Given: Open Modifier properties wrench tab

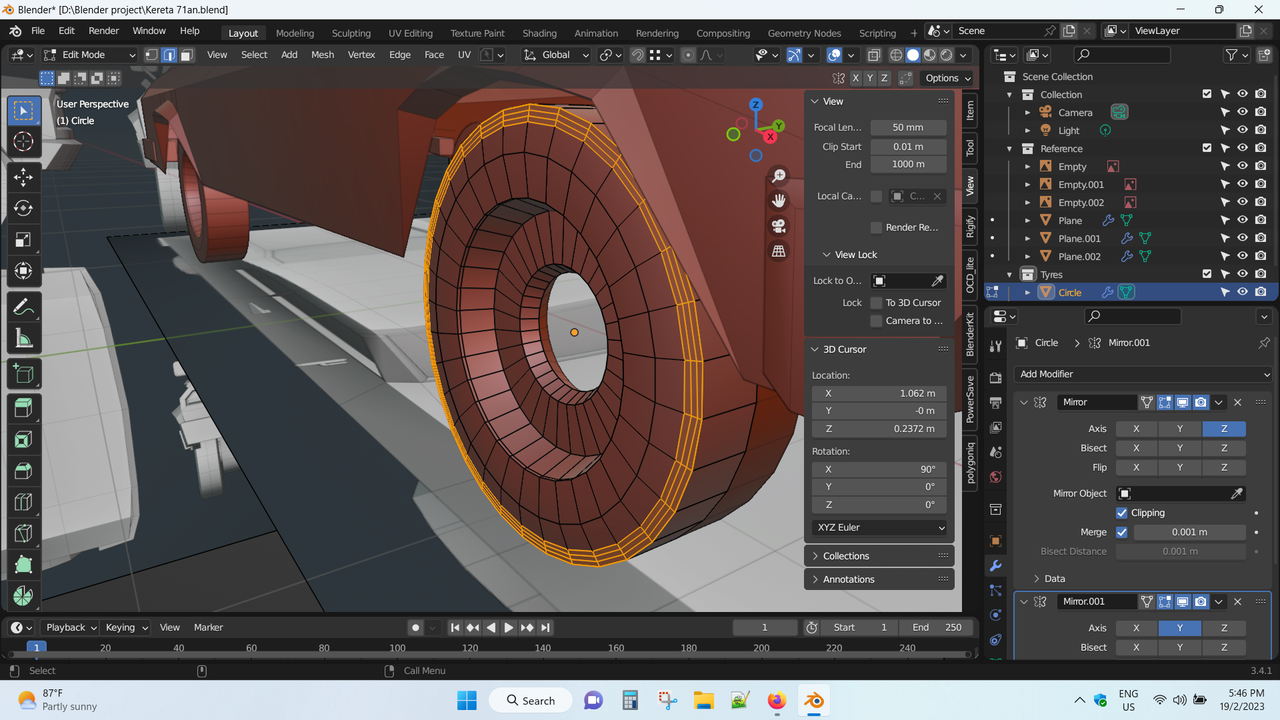Looking at the screenshot, I should point(995,566).
